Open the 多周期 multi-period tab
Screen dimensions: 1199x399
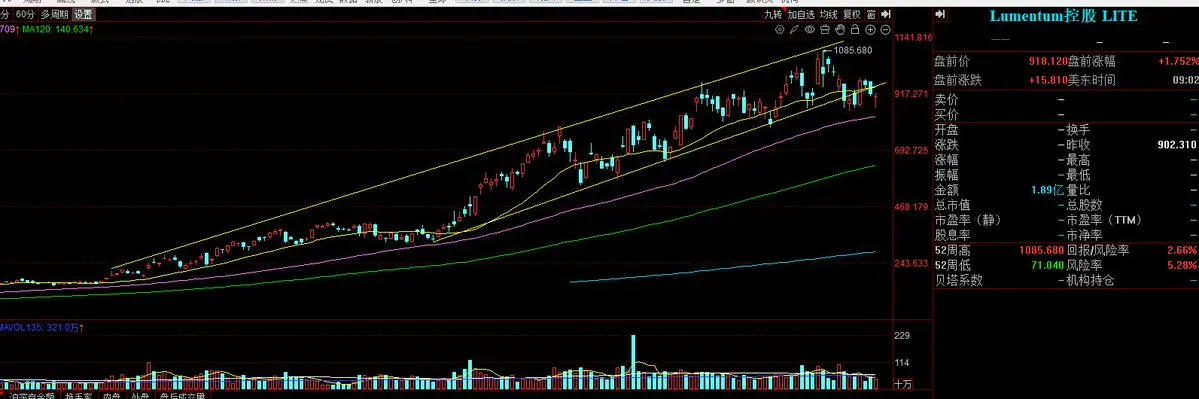[x=54, y=15]
